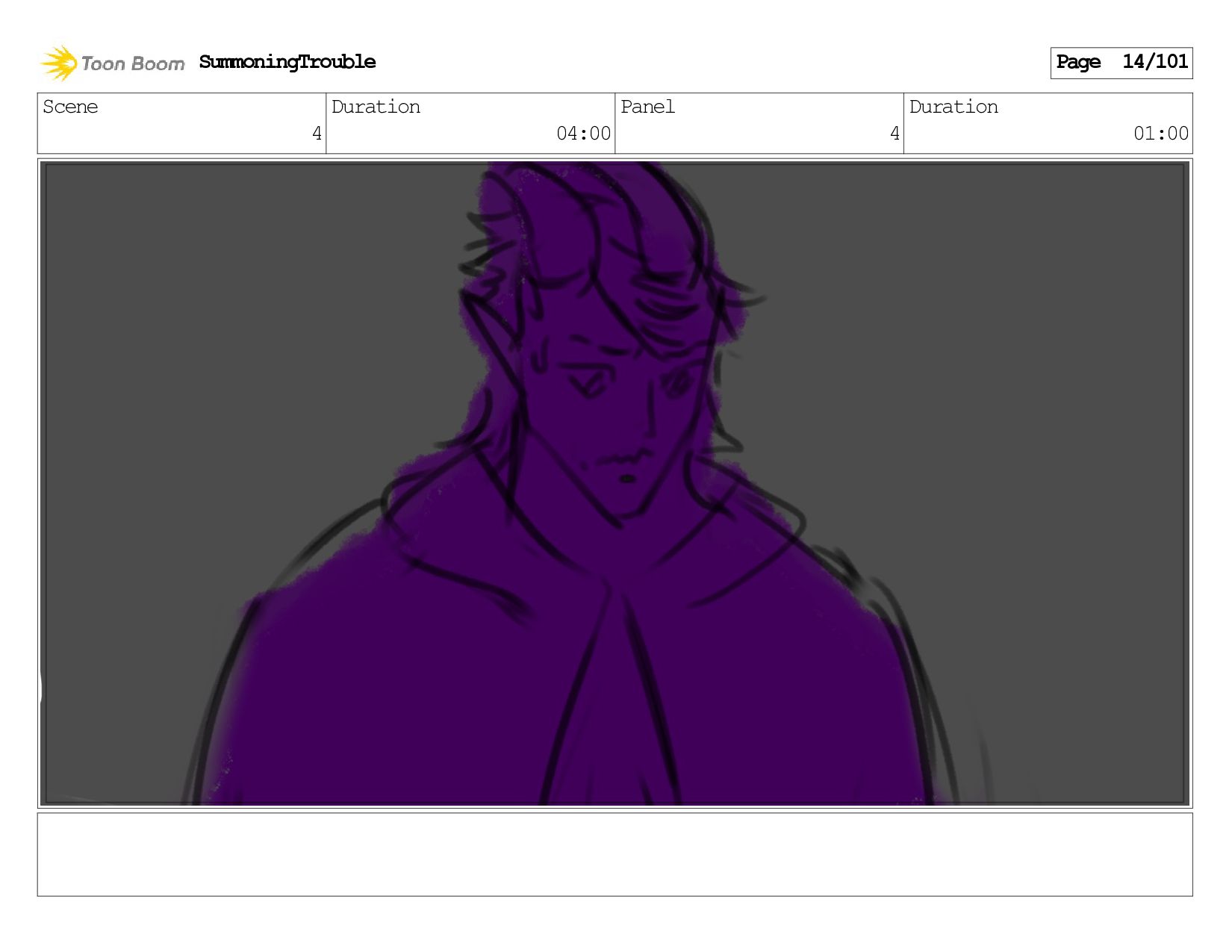Select the SummoningTrouble project title
The image size is (1232, 952).
pos(287,62)
